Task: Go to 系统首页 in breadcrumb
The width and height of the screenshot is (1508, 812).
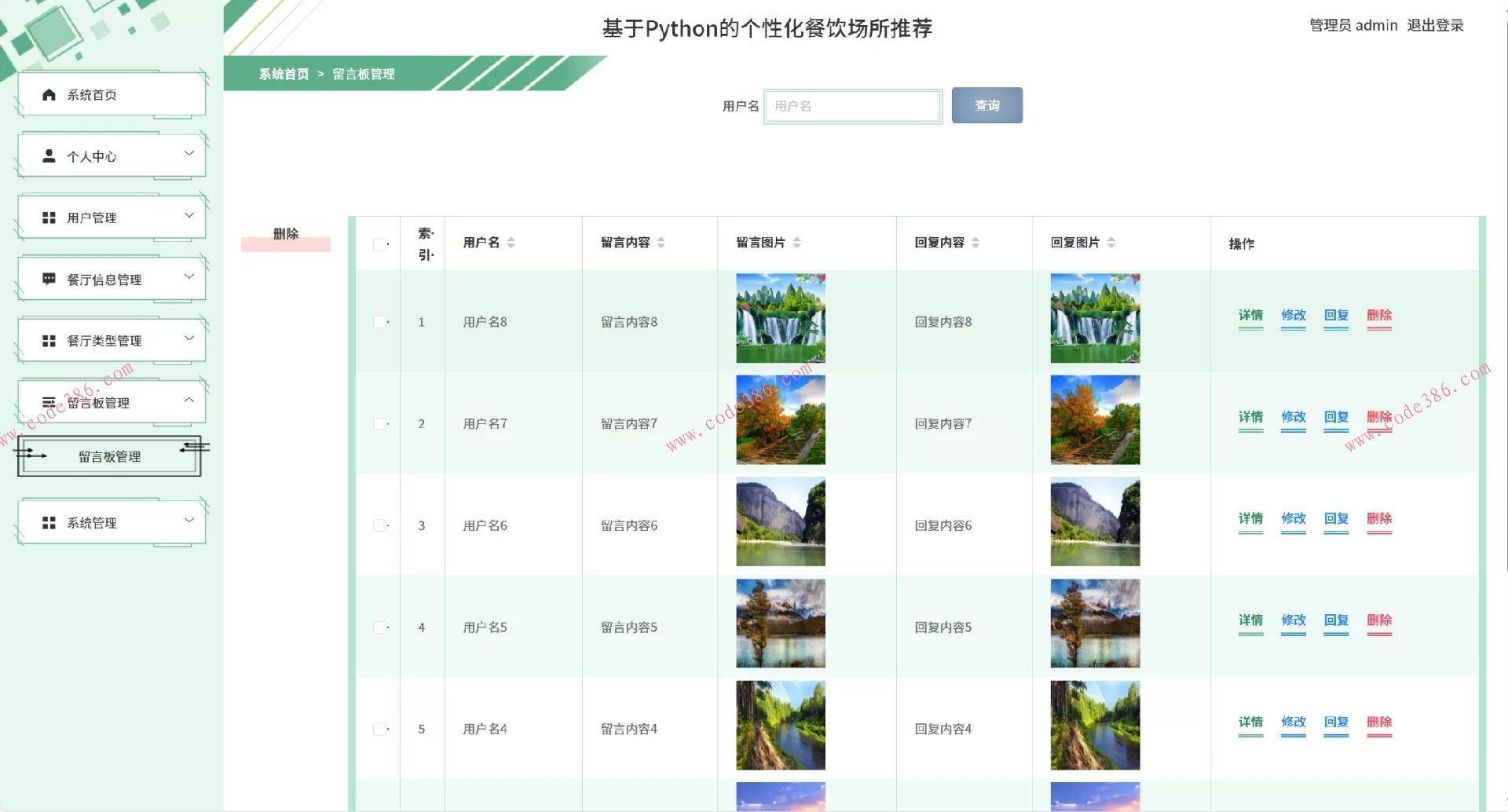Action: 284,74
